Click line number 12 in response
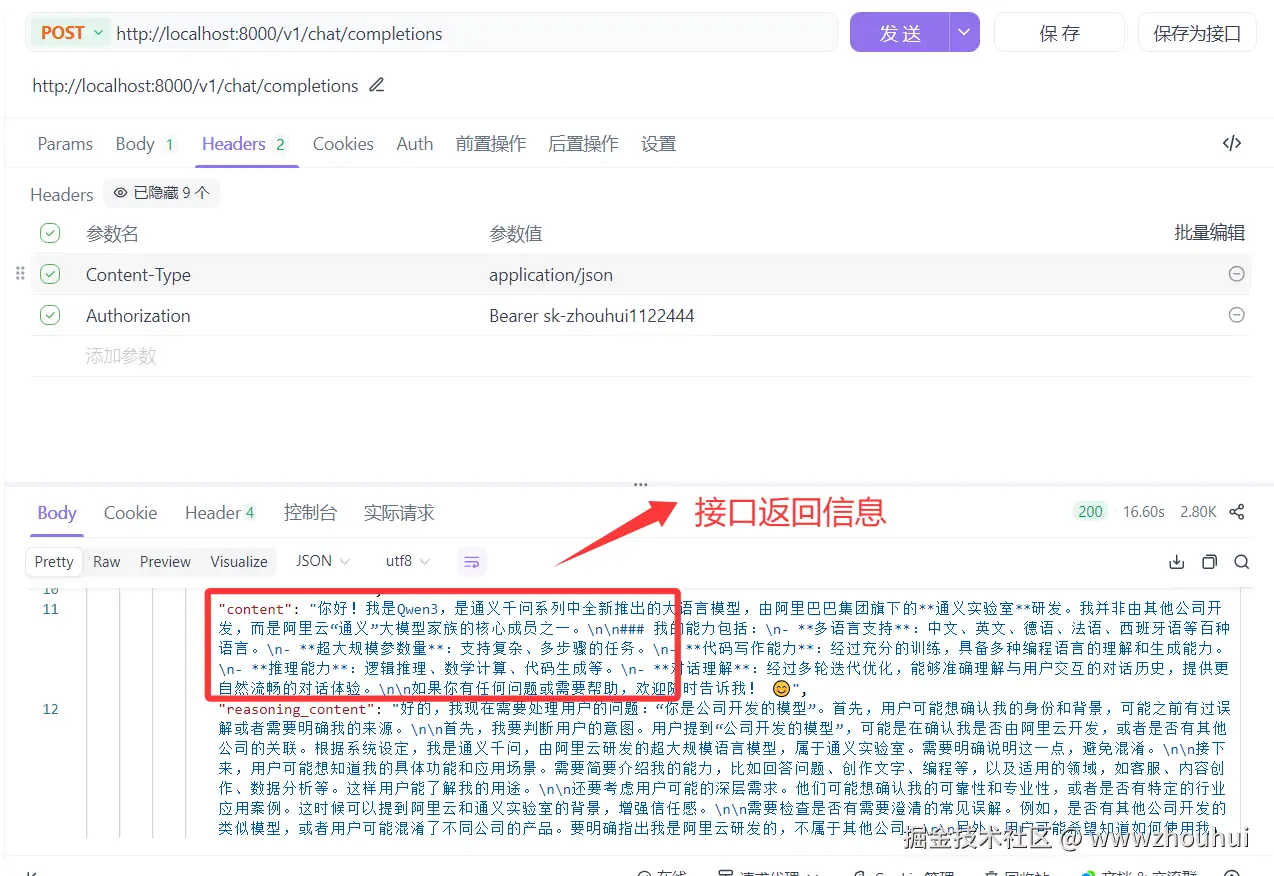Screen dimensions: 1274x876 (50, 709)
